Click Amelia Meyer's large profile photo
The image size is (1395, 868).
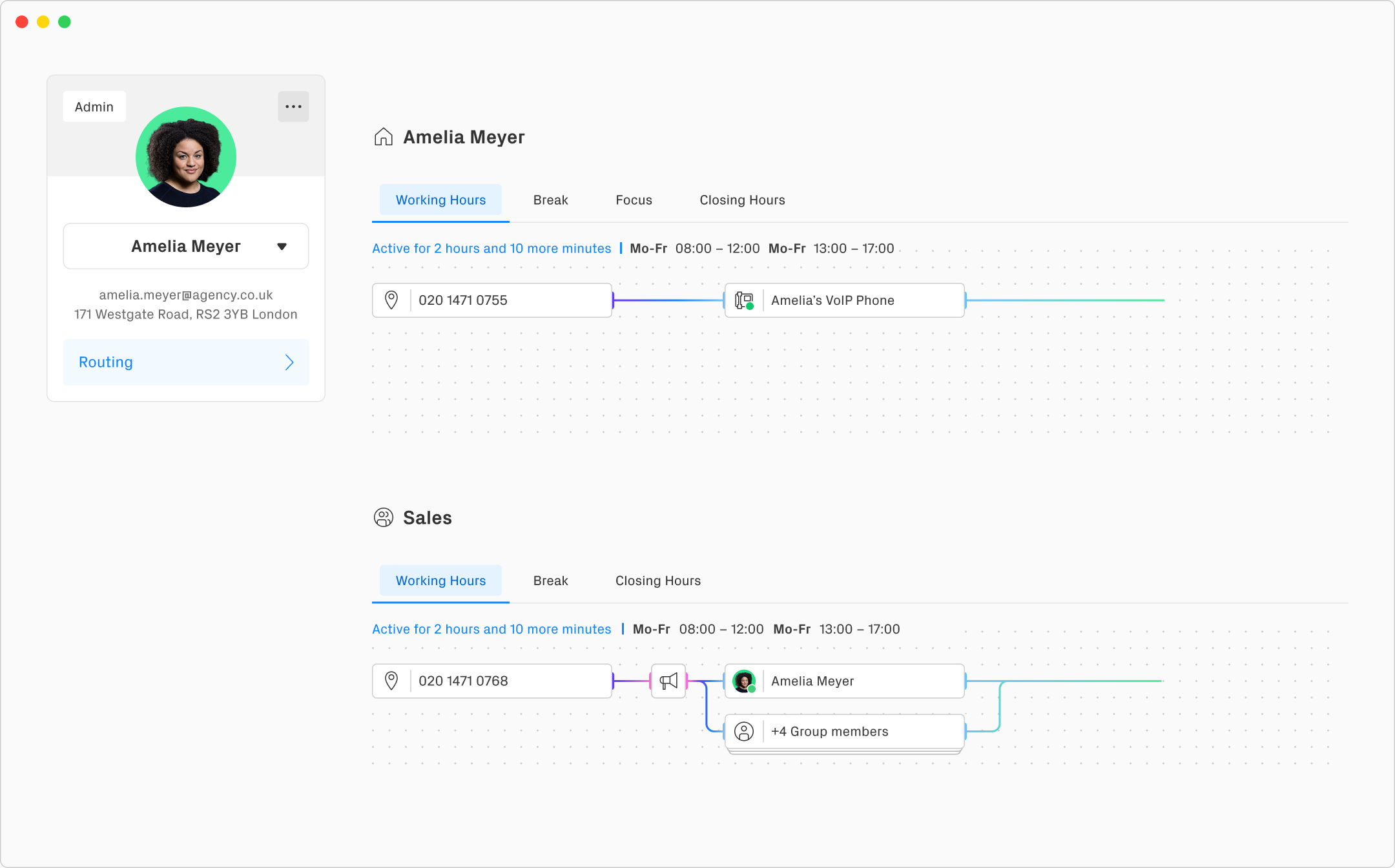[x=186, y=157]
